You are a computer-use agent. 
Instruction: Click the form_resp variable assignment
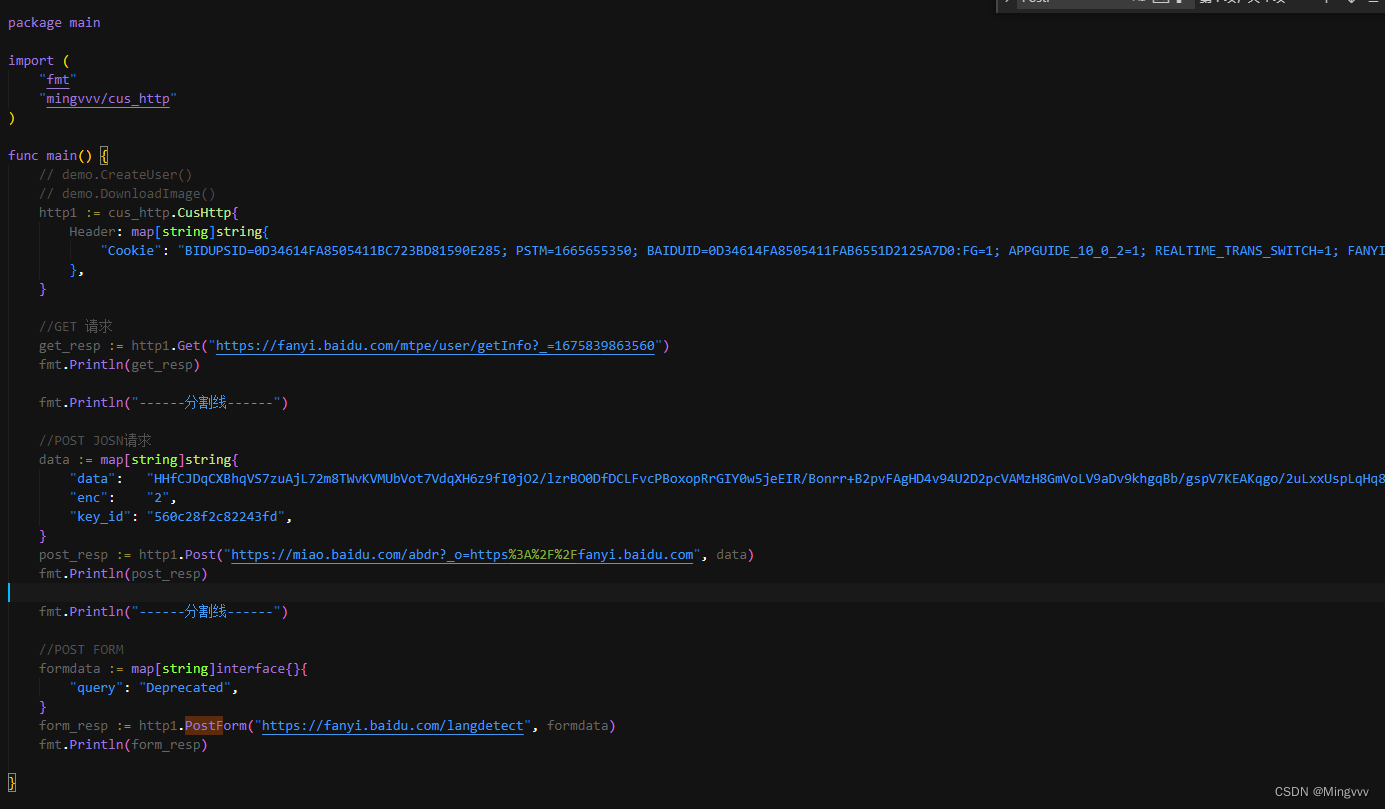(x=74, y=726)
